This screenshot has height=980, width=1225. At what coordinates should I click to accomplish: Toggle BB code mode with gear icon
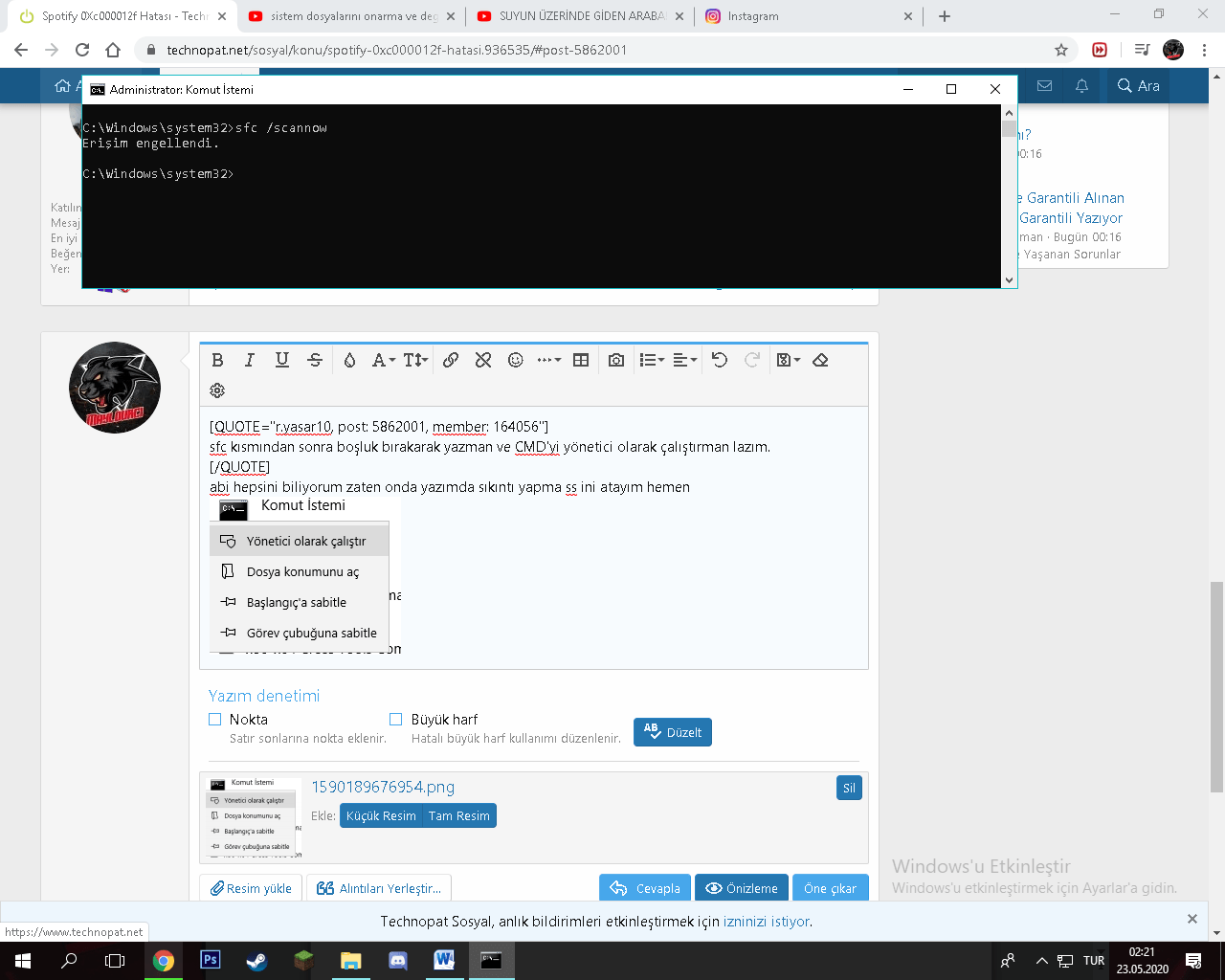(x=217, y=390)
